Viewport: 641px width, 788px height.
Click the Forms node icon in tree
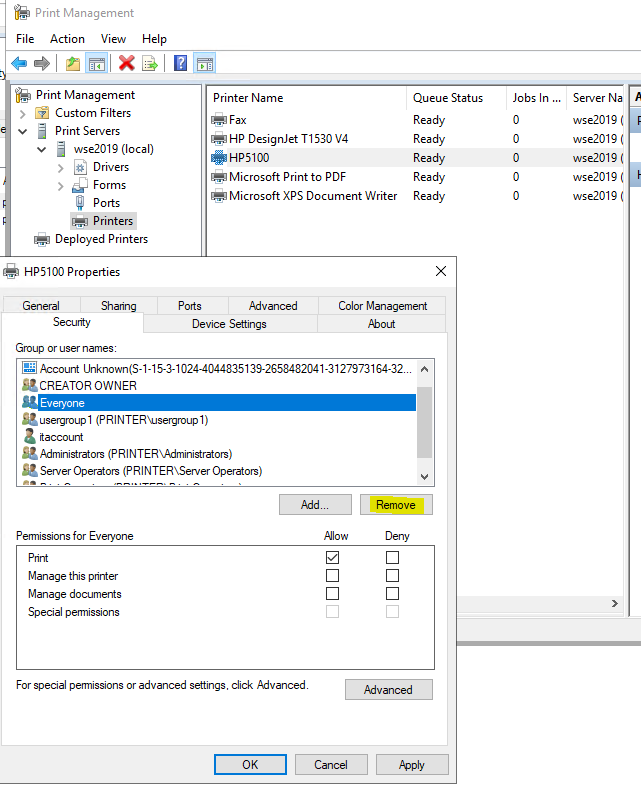pyautogui.click(x=79, y=185)
